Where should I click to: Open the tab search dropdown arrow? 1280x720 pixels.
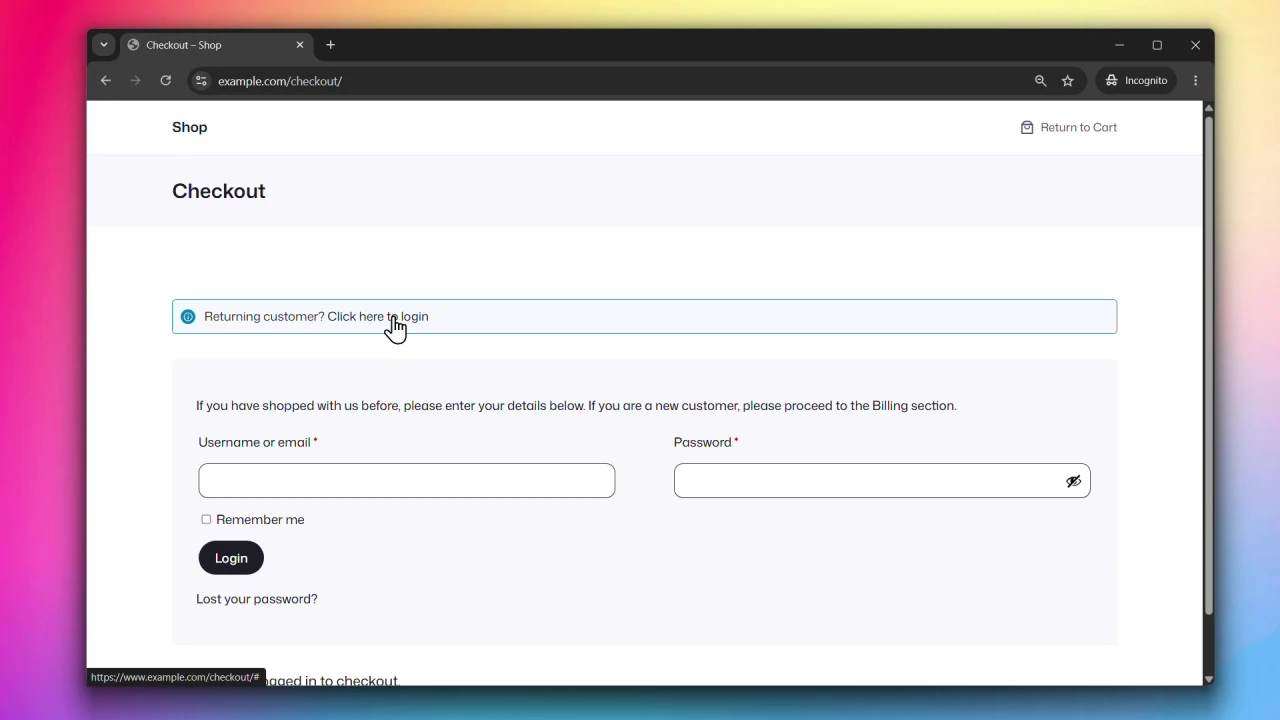coord(104,45)
